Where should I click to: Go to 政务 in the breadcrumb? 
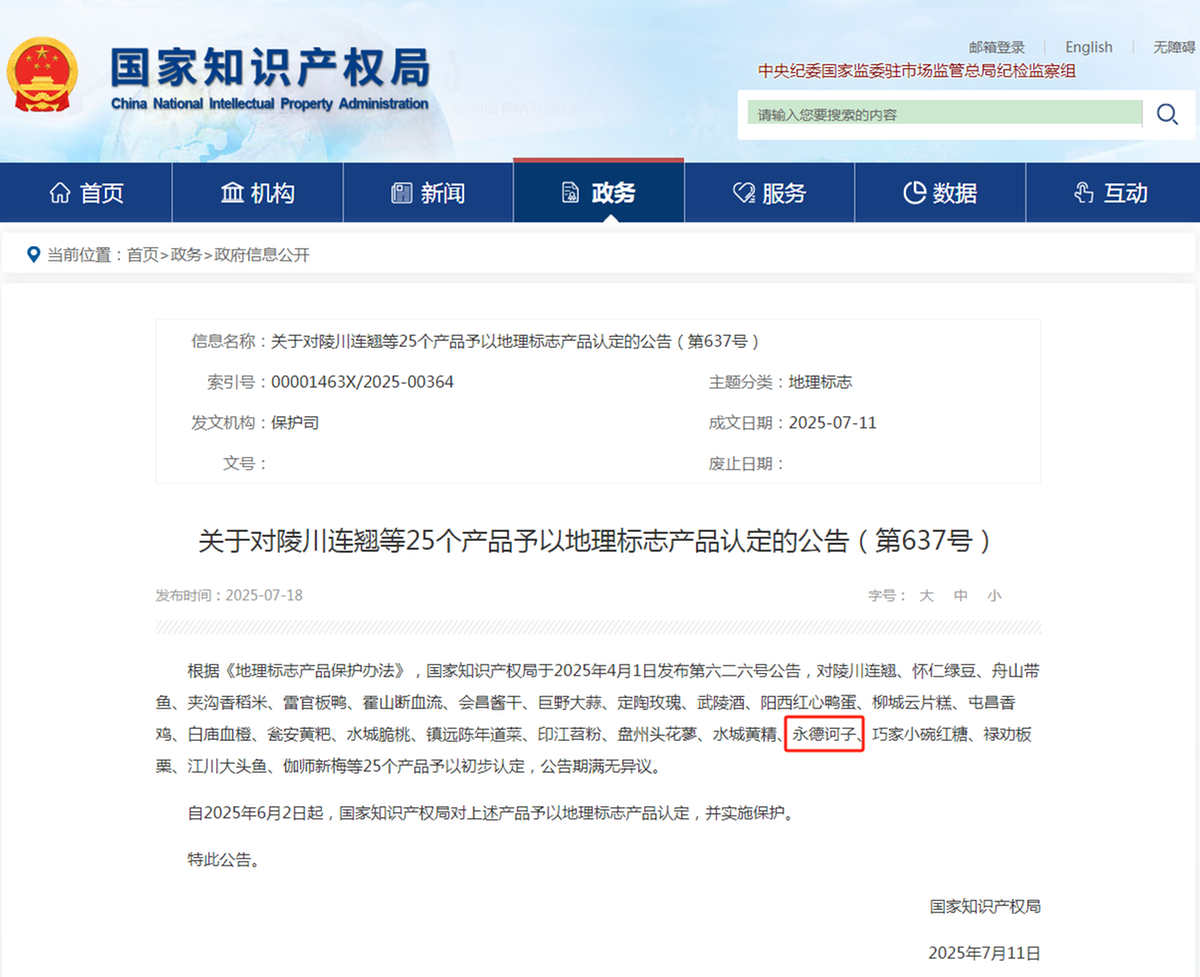tap(186, 255)
